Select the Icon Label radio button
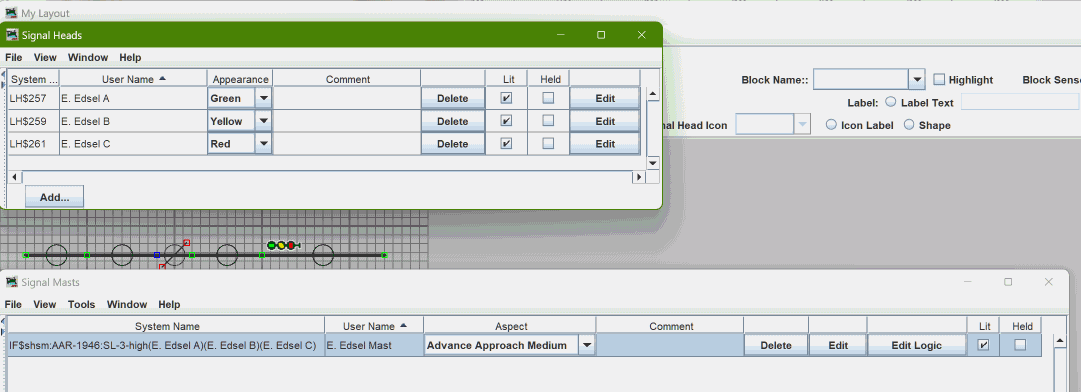Viewport: 1081px width, 392px height. (831, 125)
